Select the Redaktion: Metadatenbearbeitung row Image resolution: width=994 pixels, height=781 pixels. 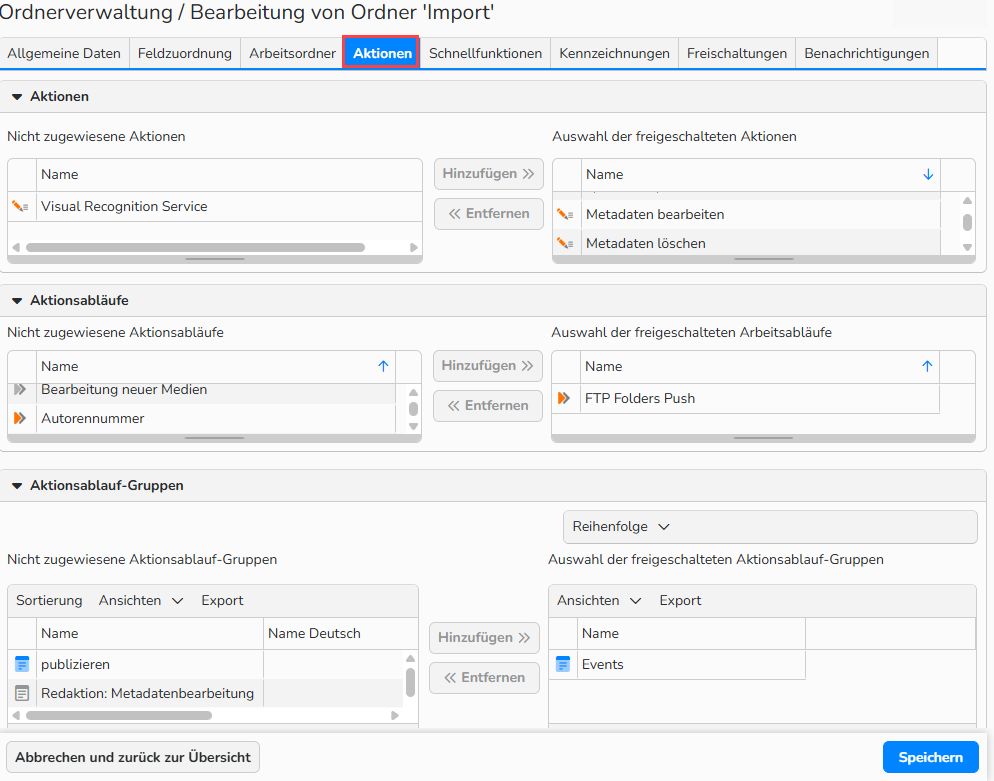click(205, 694)
